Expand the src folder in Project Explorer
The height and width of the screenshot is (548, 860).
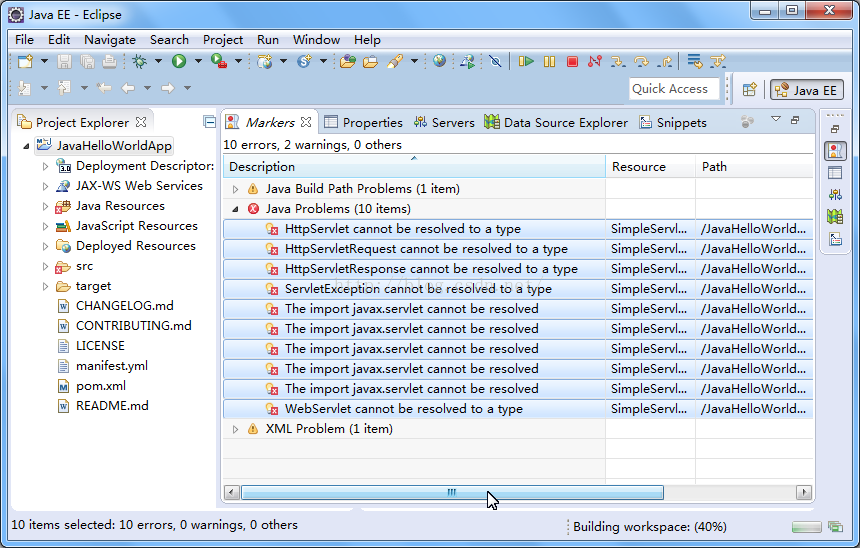coord(45,266)
